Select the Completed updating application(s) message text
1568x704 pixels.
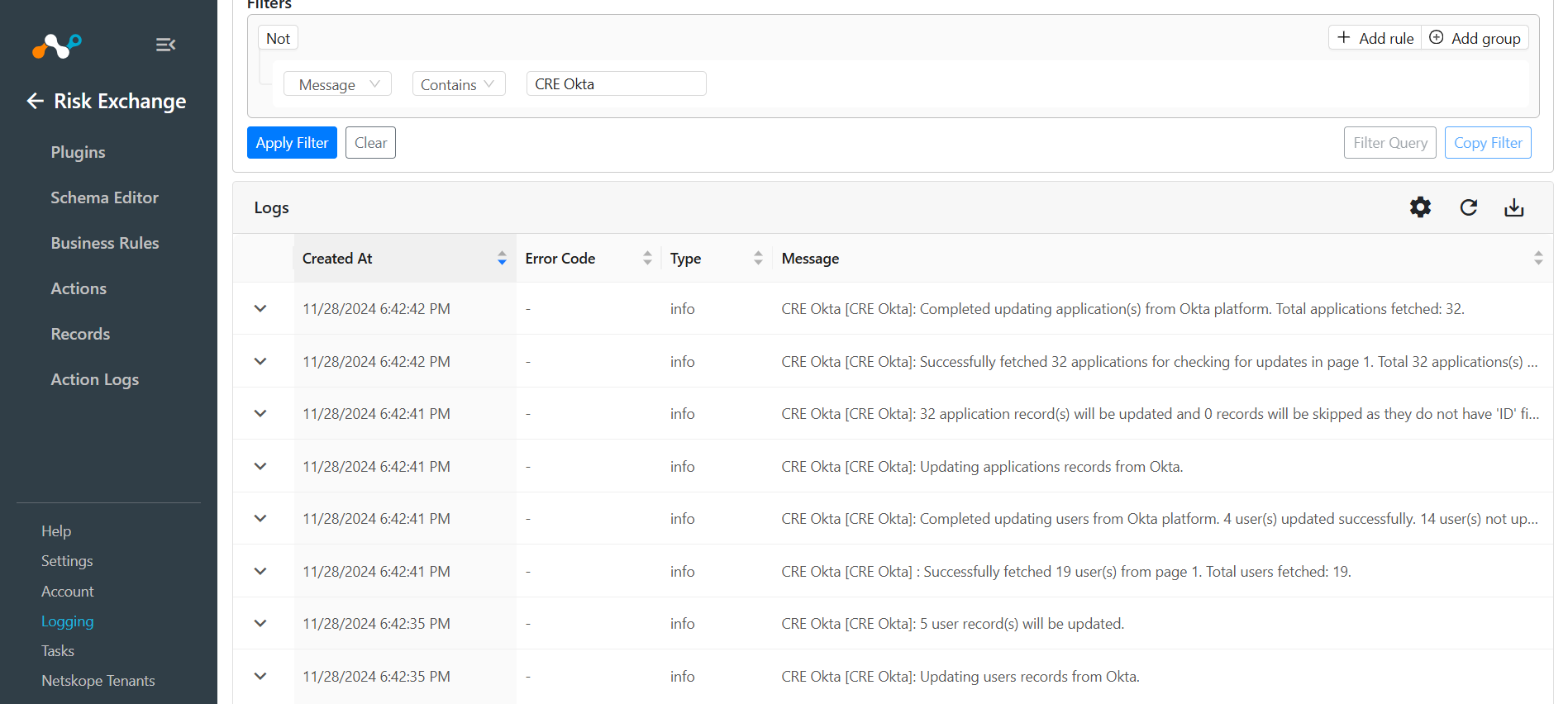pyautogui.click(x=1122, y=309)
